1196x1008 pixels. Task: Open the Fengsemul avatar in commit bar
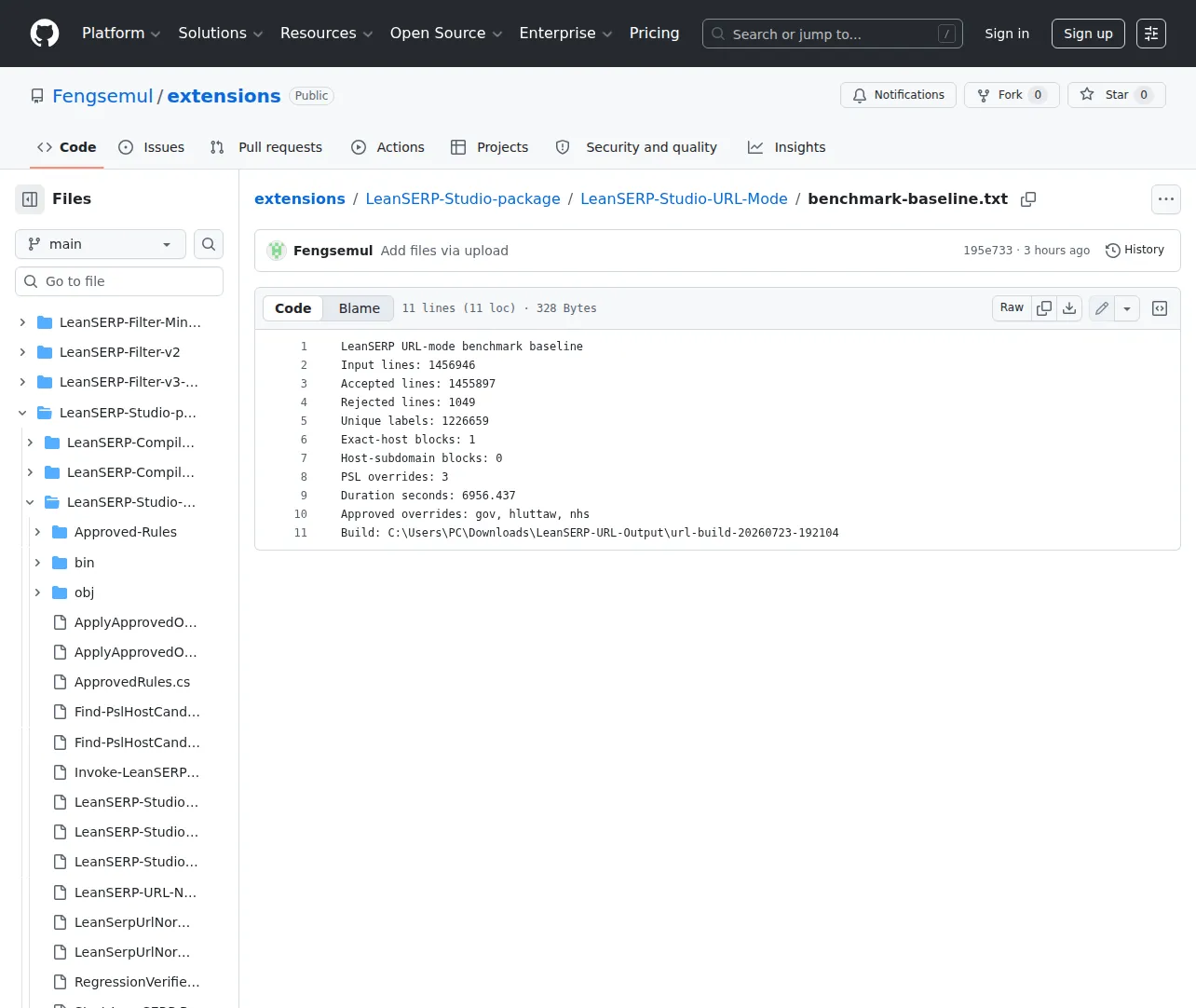(277, 251)
